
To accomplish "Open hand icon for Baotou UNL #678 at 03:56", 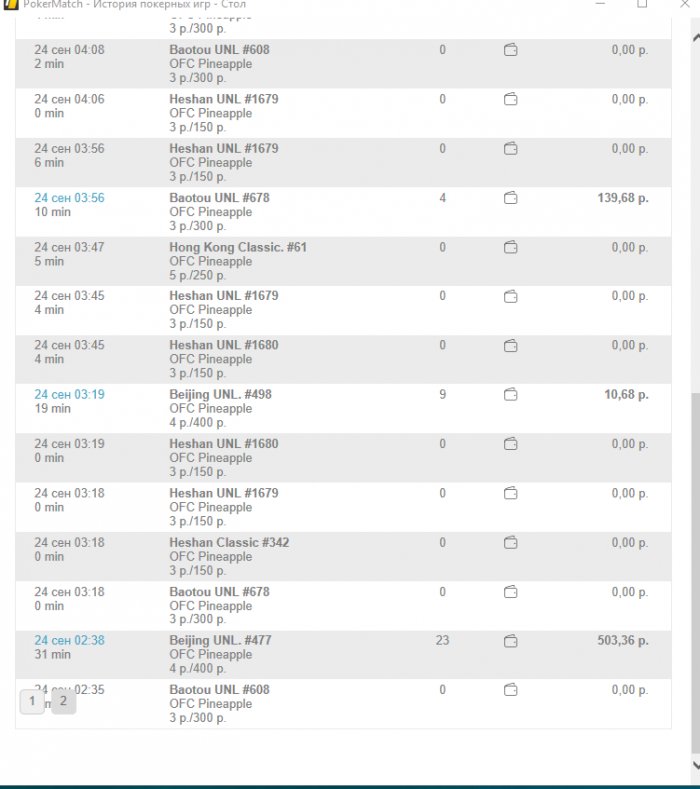I will [x=510, y=198].
